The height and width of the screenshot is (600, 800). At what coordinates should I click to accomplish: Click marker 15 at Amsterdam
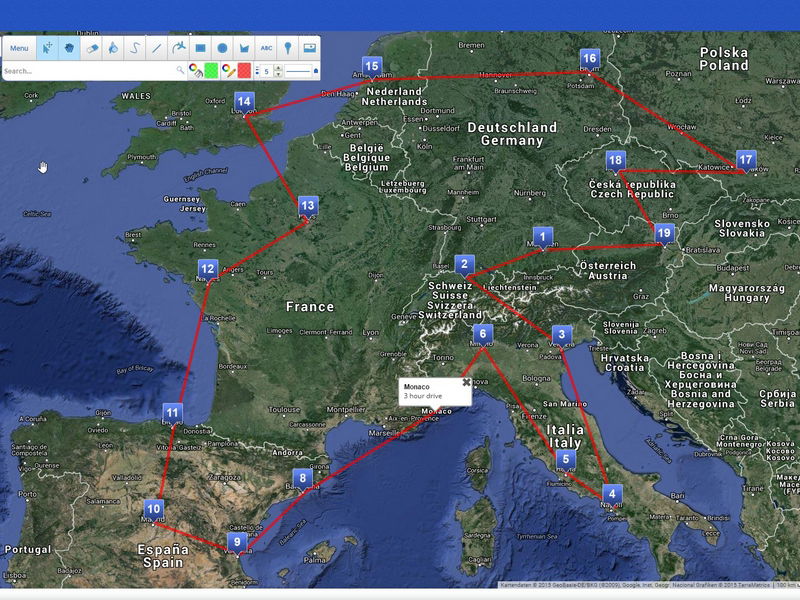coord(372,67)
